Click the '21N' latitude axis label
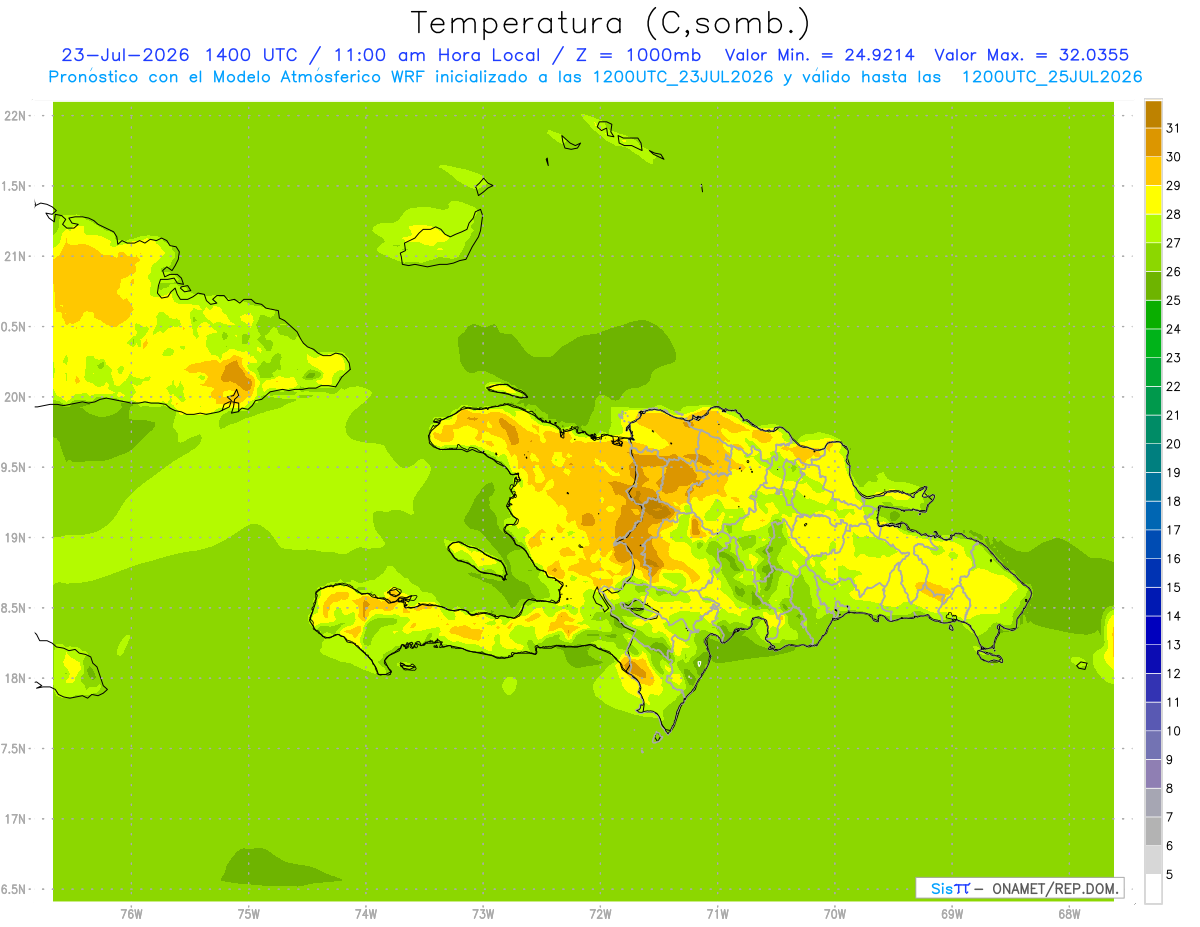This screenshot has height=927, width=1200. 16,257
